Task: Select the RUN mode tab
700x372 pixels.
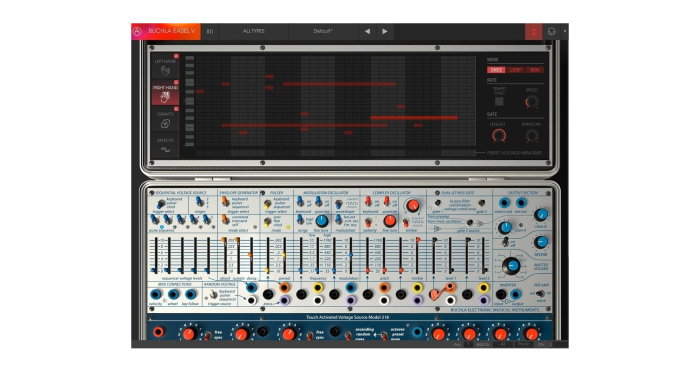Action: pos(534,70)
